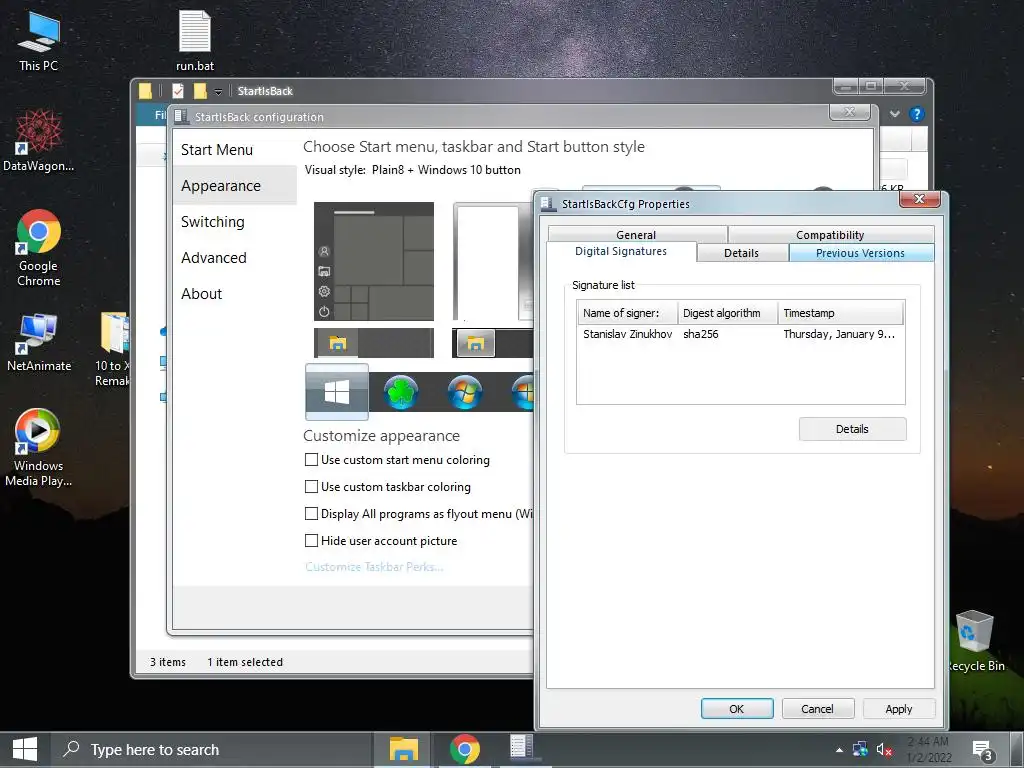The image size is (1024, 768).
Task: Open Chrome from the taskbar
Action: click(x=464, y=750)
